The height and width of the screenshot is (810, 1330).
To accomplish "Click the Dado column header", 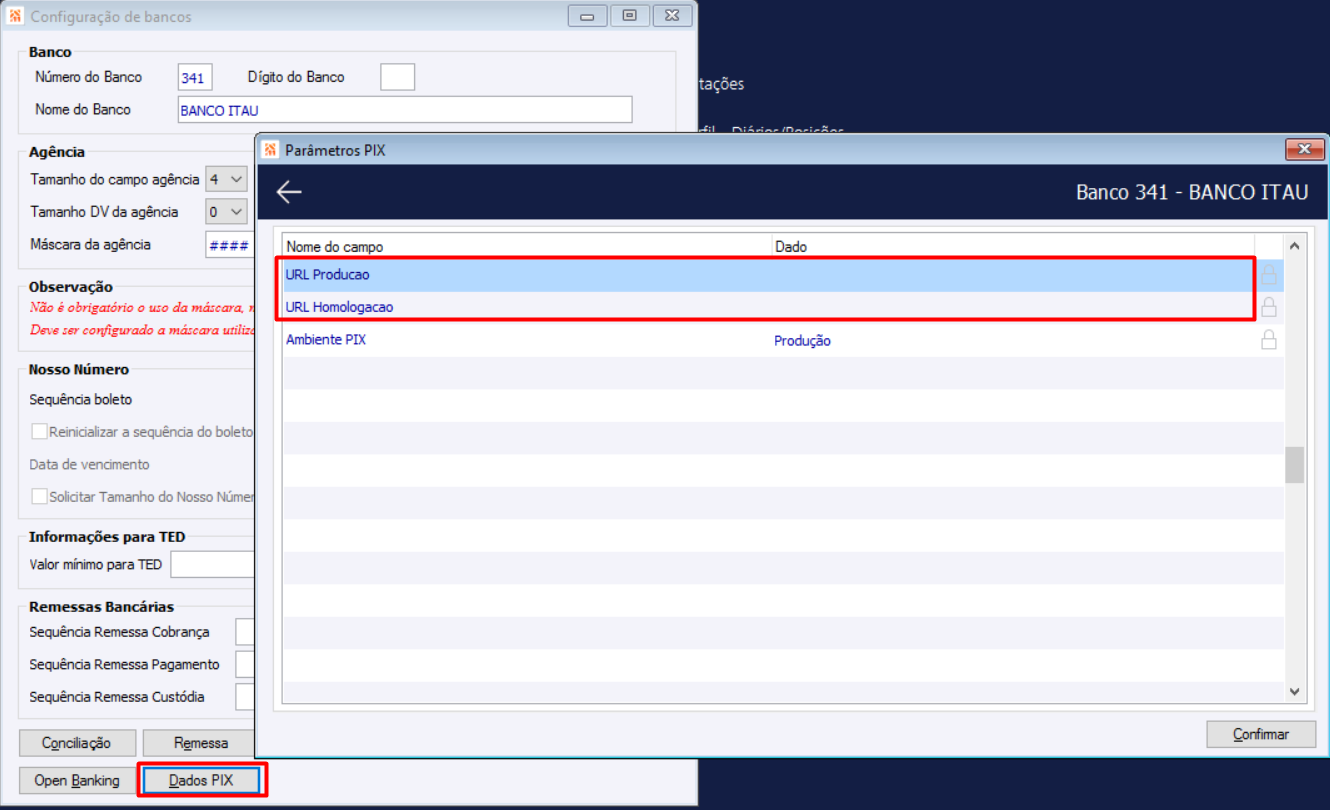I will [x=1013, y=246].
